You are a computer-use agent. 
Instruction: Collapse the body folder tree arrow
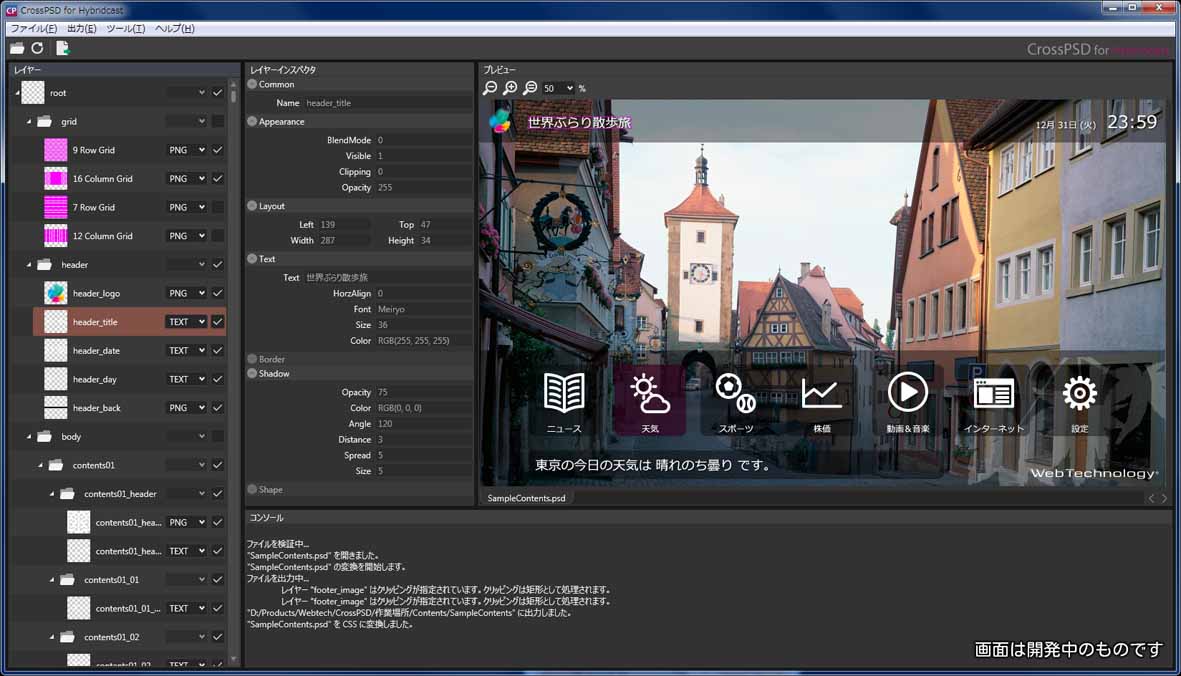coord(29,437)
